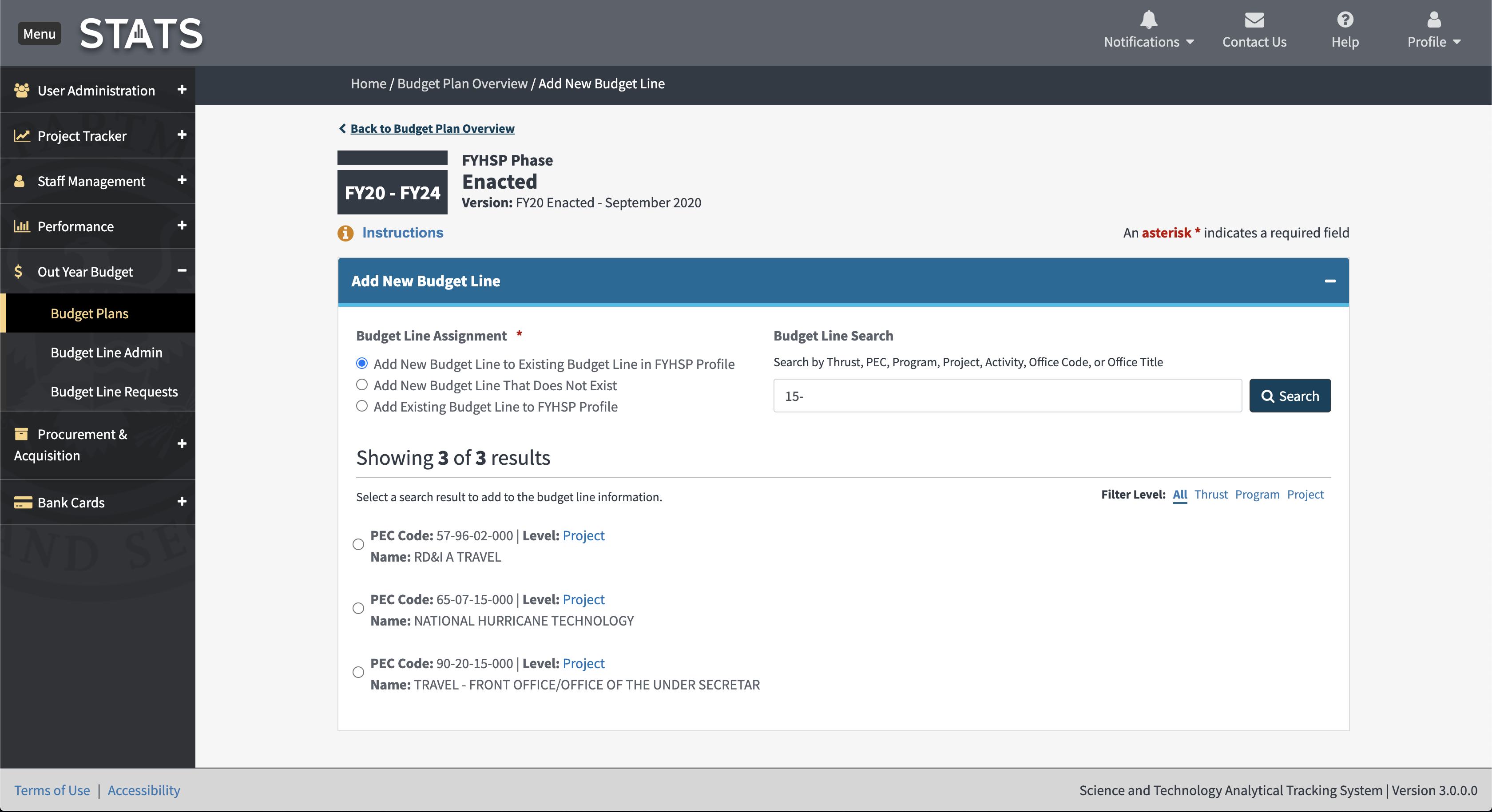Select Add Existing Budget Line to FYHSP Profile
Viewport: 1492px width, 812px height.
coord(362,406)
